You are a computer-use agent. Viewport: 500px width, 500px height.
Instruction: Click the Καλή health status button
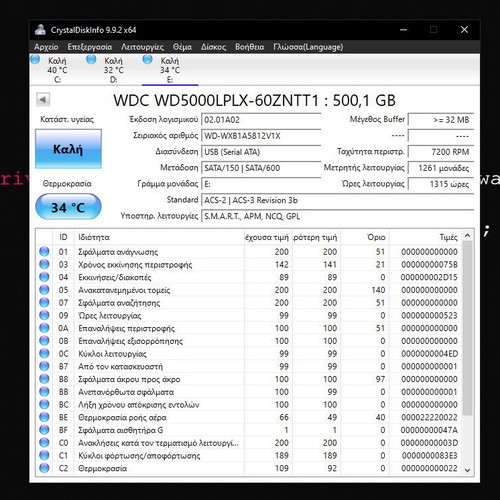tap(68, 149)
